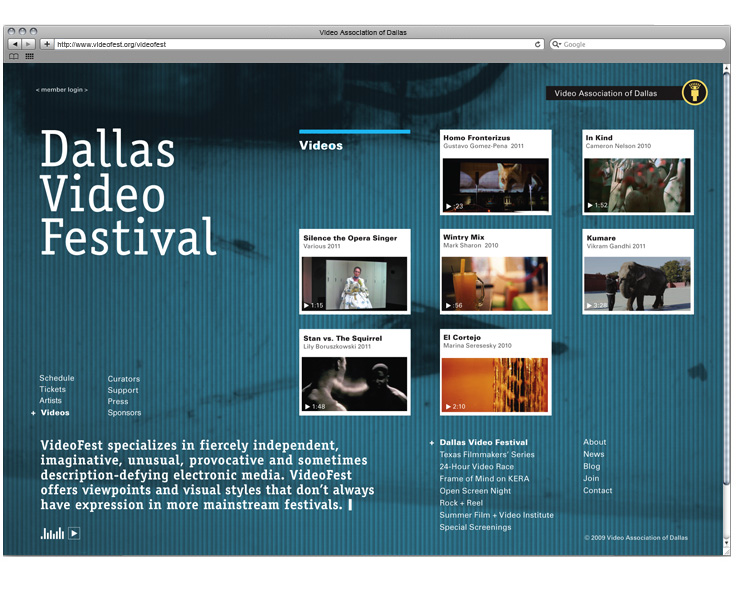Open the News link
Viewport: 740px width, 590px height.
594,454
